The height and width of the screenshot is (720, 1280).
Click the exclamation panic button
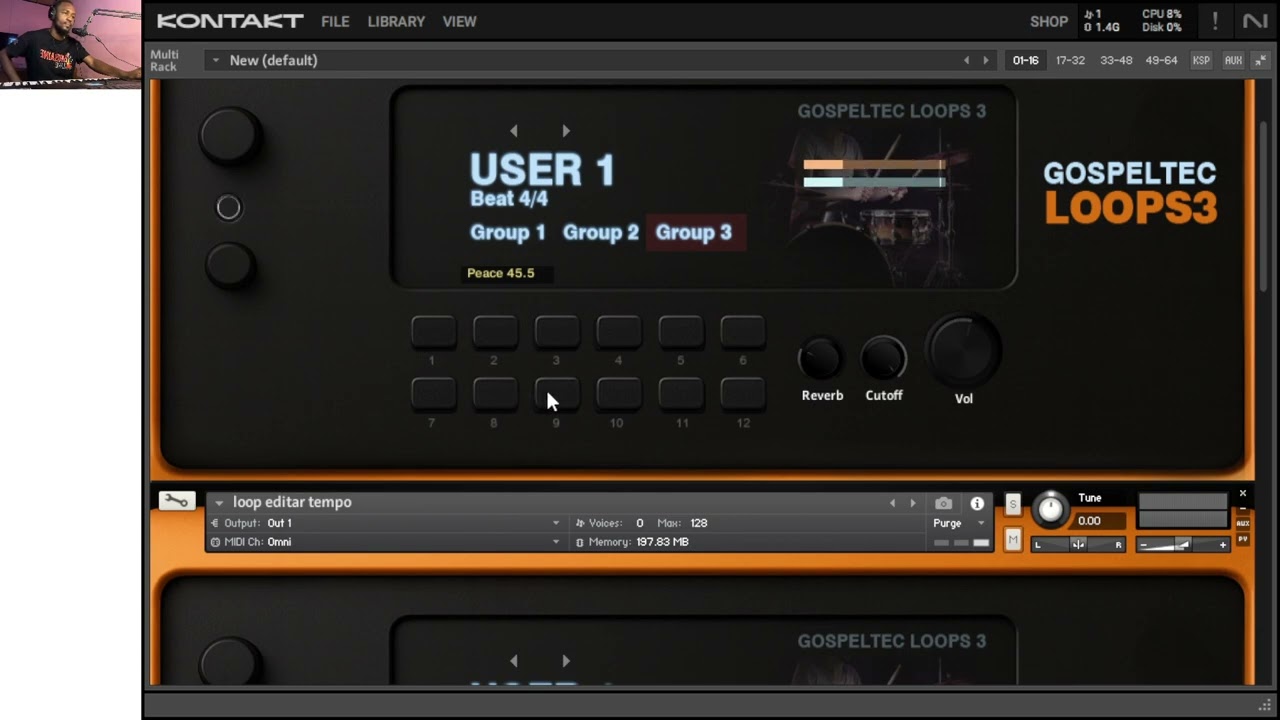[1215, 21]
